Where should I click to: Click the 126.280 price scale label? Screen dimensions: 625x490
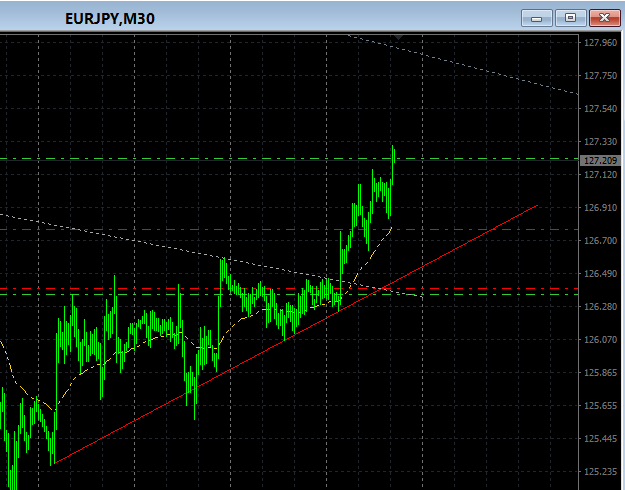point(600,307)
